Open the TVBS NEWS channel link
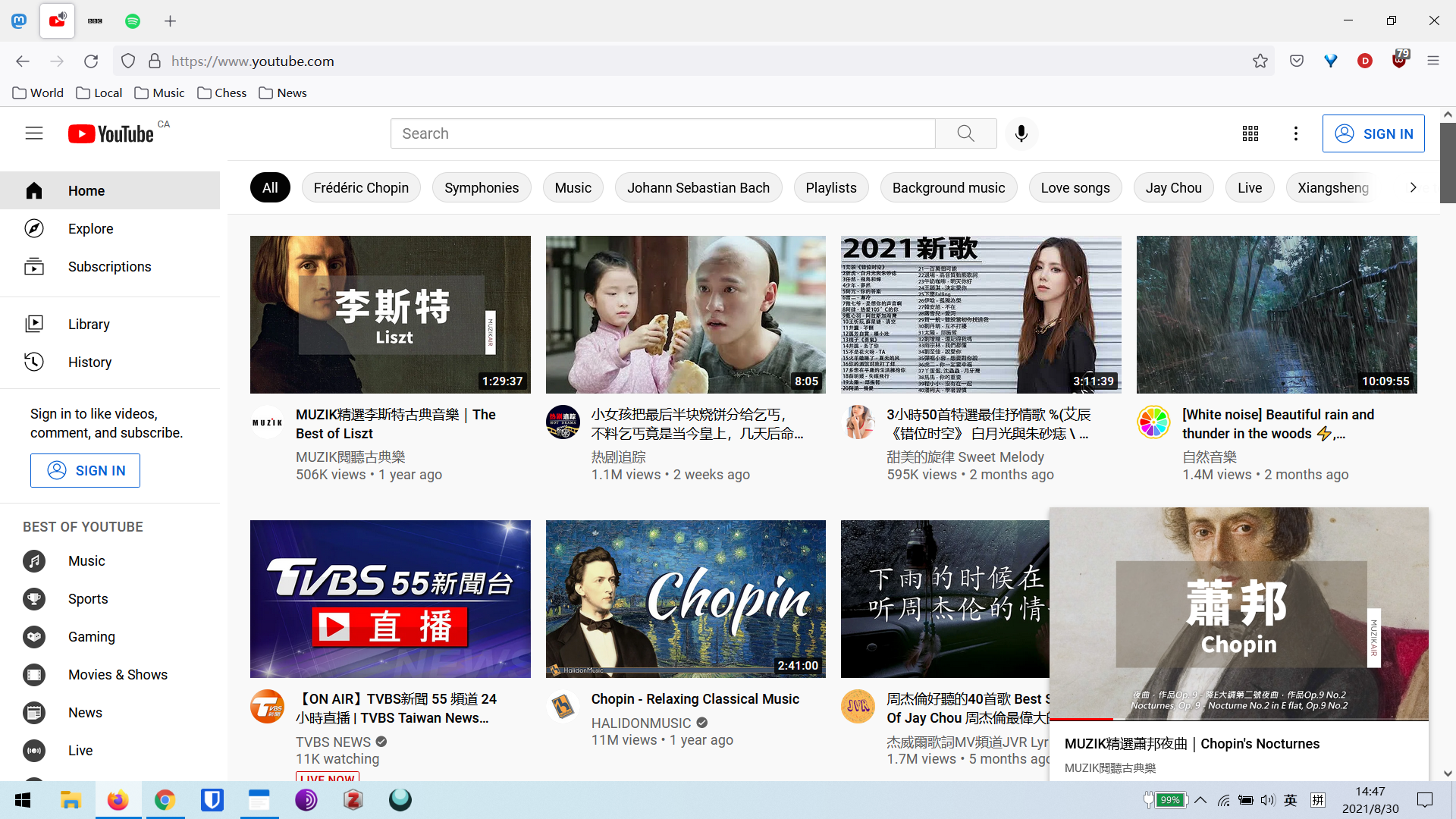This screenshot has width=1456, height=819. [x=333, y=742]
